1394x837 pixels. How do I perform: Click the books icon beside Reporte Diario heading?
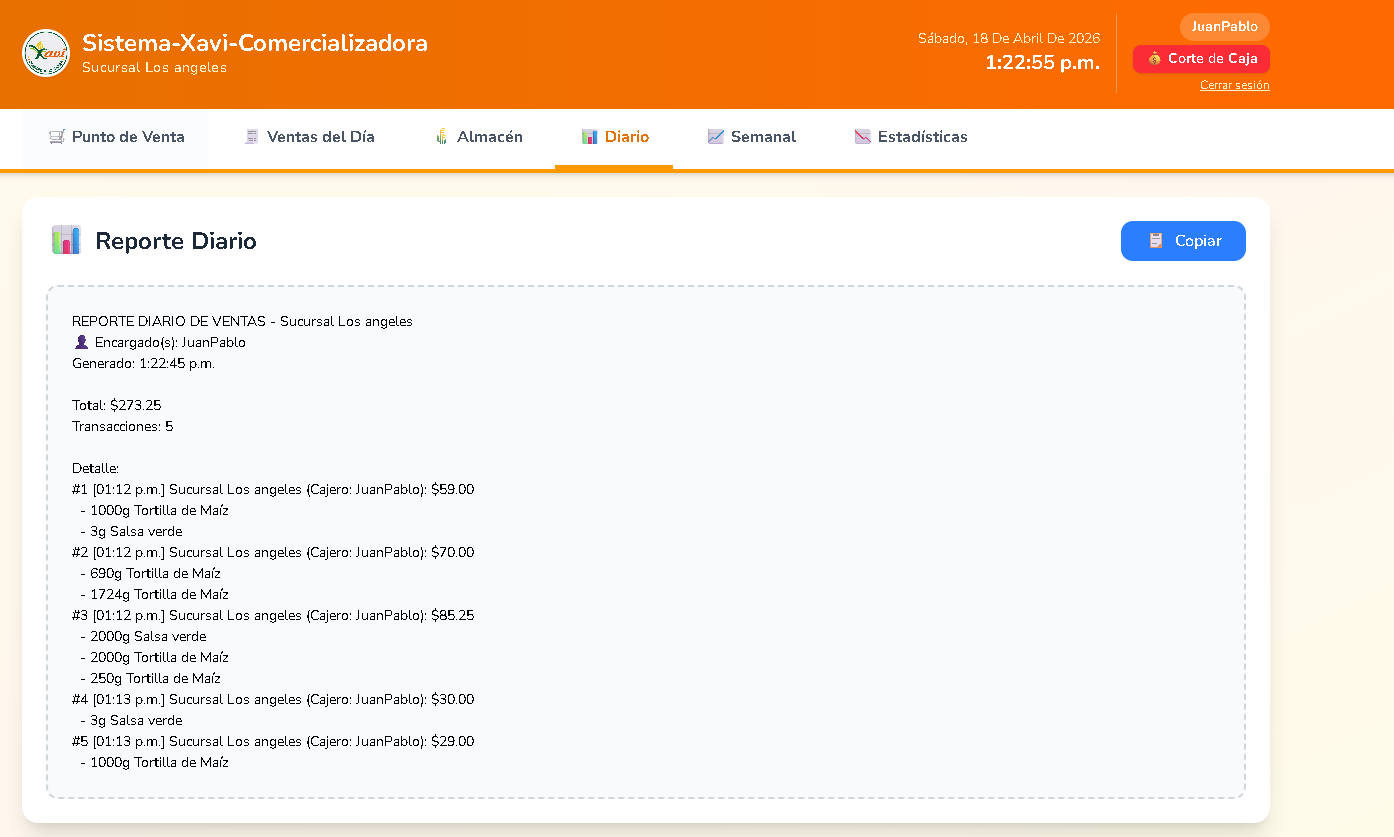pos(66,240)
